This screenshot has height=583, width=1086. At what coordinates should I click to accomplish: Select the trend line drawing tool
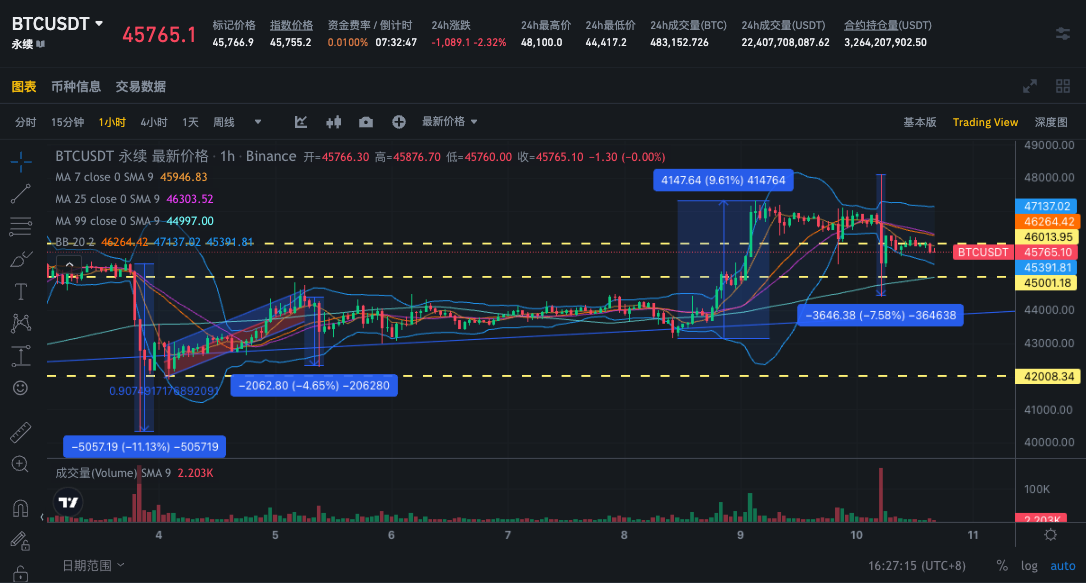pos(20,194)
